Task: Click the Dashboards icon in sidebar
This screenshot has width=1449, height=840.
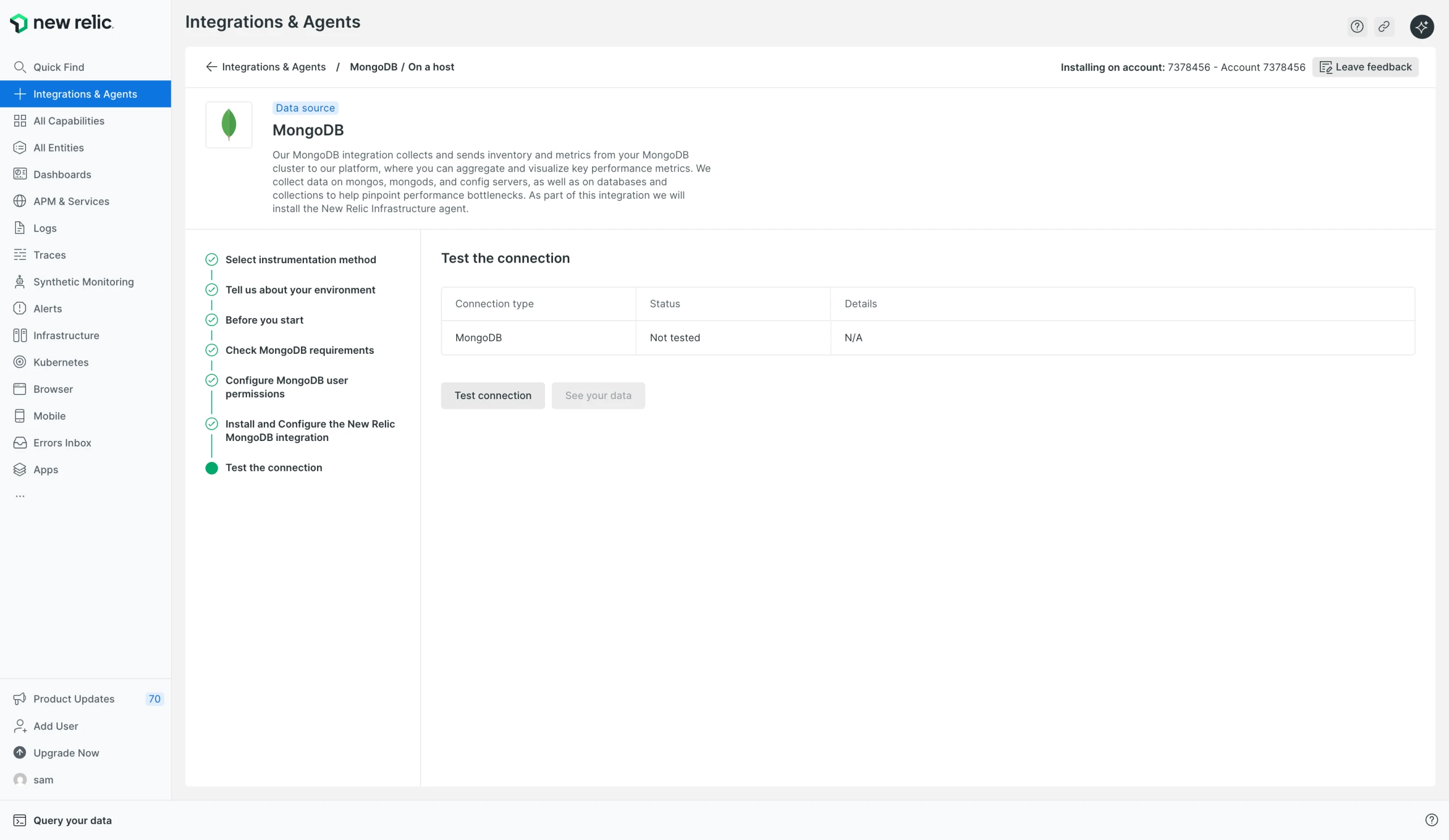Action: [20, 174]
